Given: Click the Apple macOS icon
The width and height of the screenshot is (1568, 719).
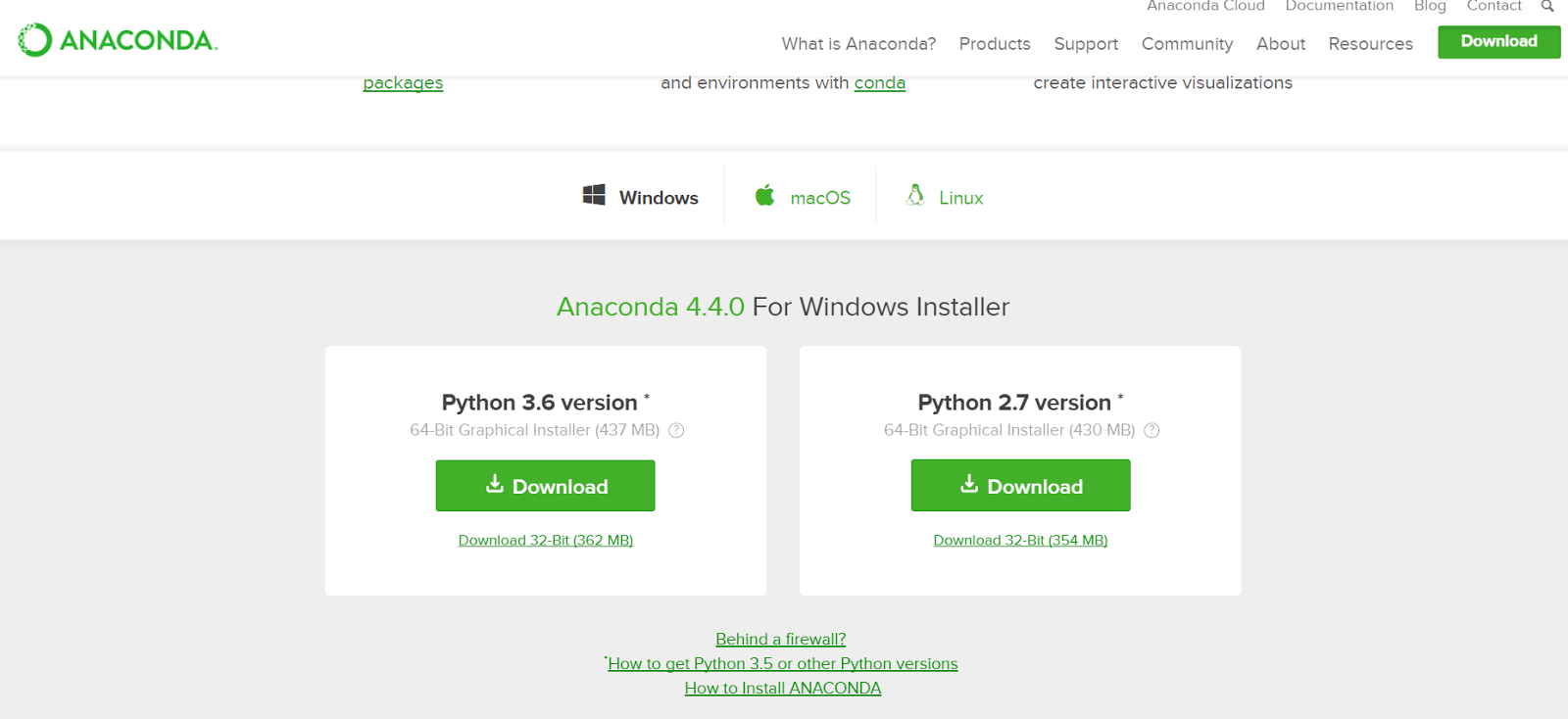Looking at the screenshot, I should click(x=764, y=195).
